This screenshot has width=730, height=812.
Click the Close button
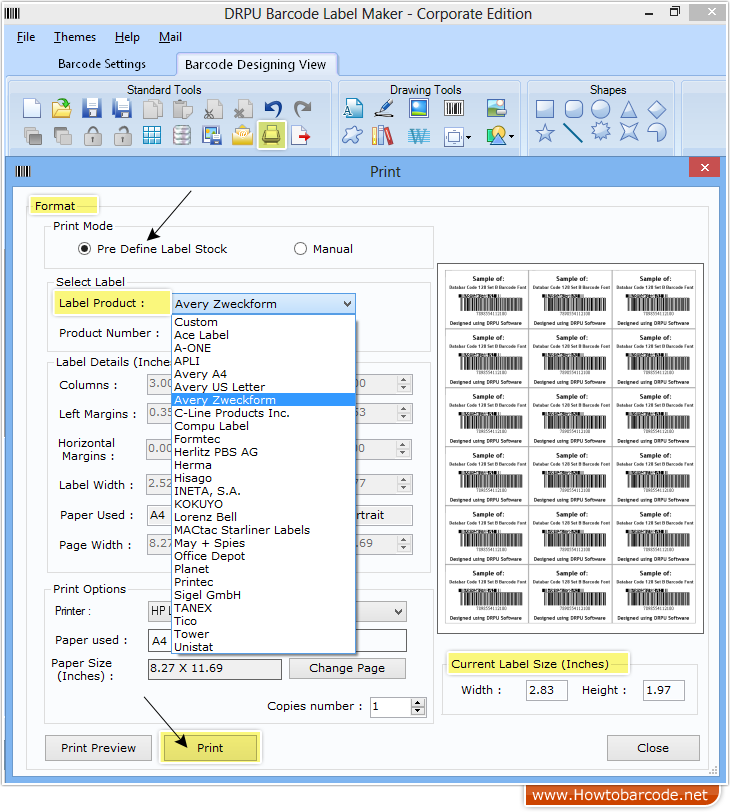653,748
